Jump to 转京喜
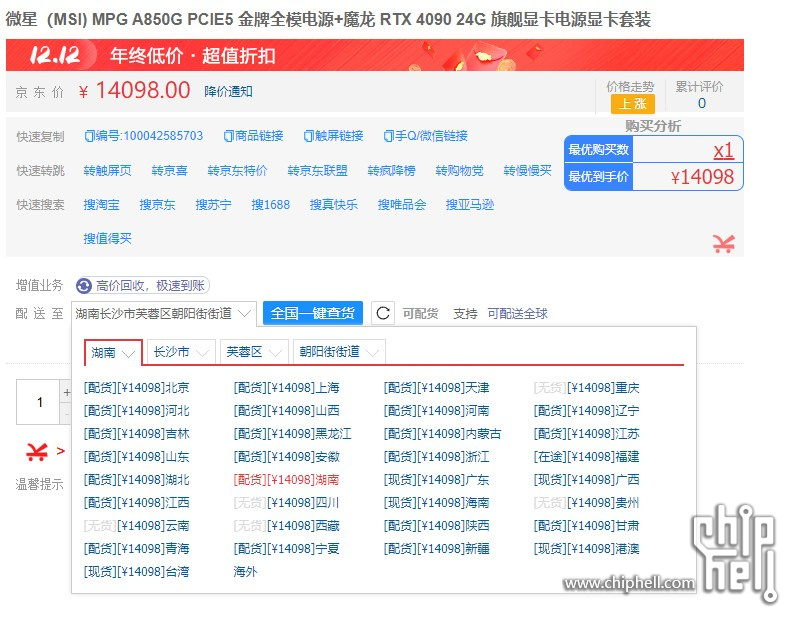The image size is (791, 618). 170,171
